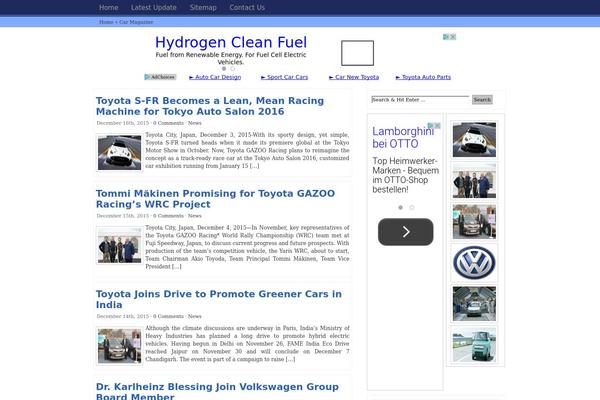600x400 pixels.
Task: Click December 14th, 2015 date text
Action: point(122,316)
